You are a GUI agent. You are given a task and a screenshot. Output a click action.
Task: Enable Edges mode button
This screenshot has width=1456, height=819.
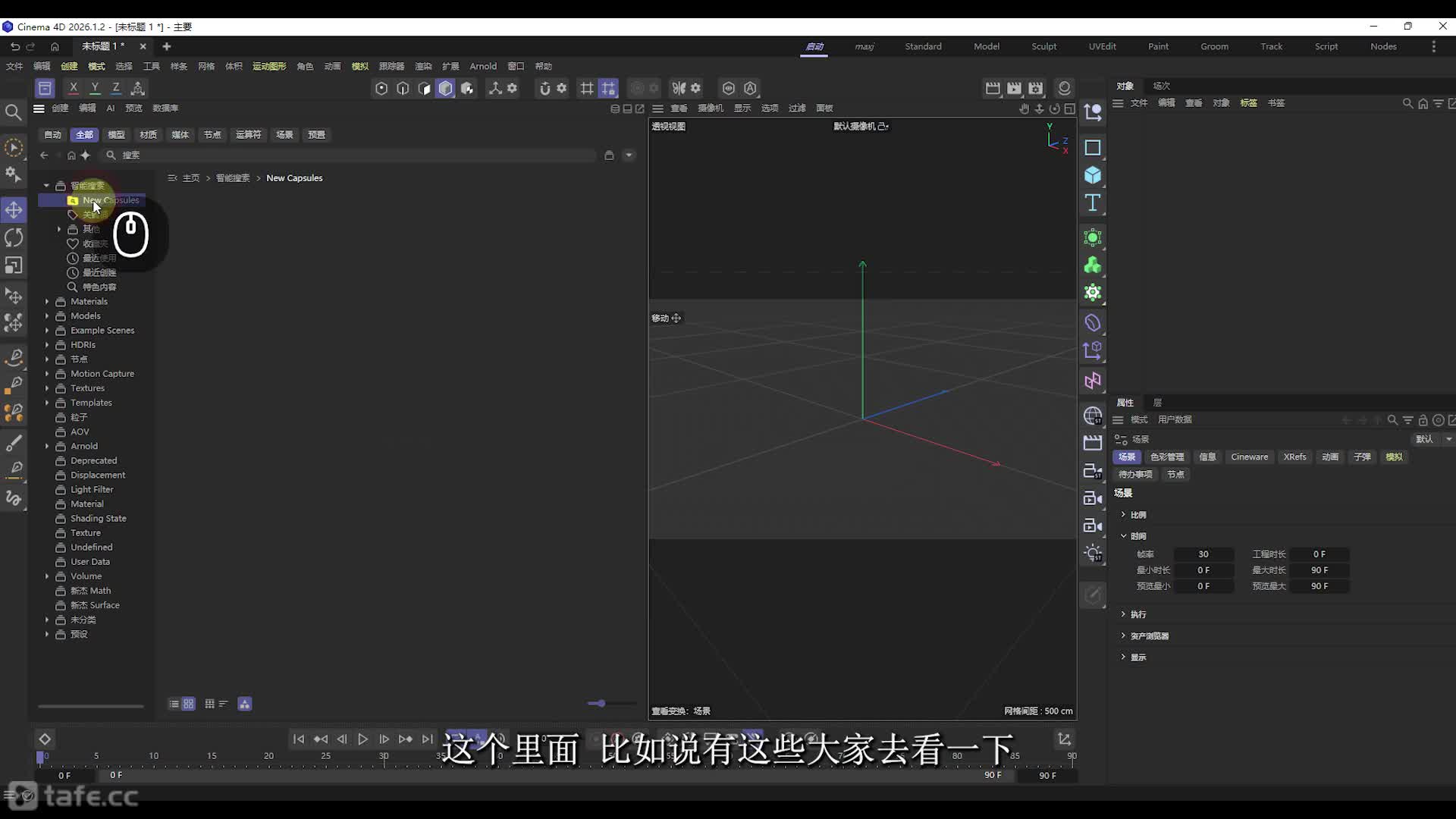403,88
